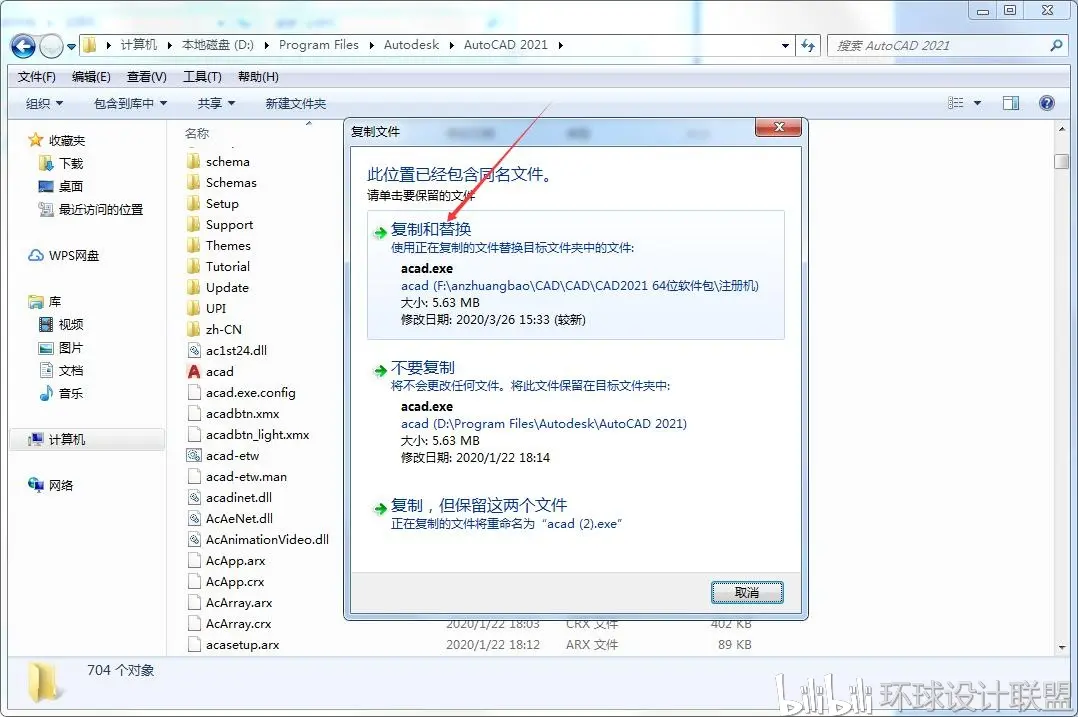The image size is (1078, 717).
Task: Close the 复制文件 dialog
Action: click(778, 127)
